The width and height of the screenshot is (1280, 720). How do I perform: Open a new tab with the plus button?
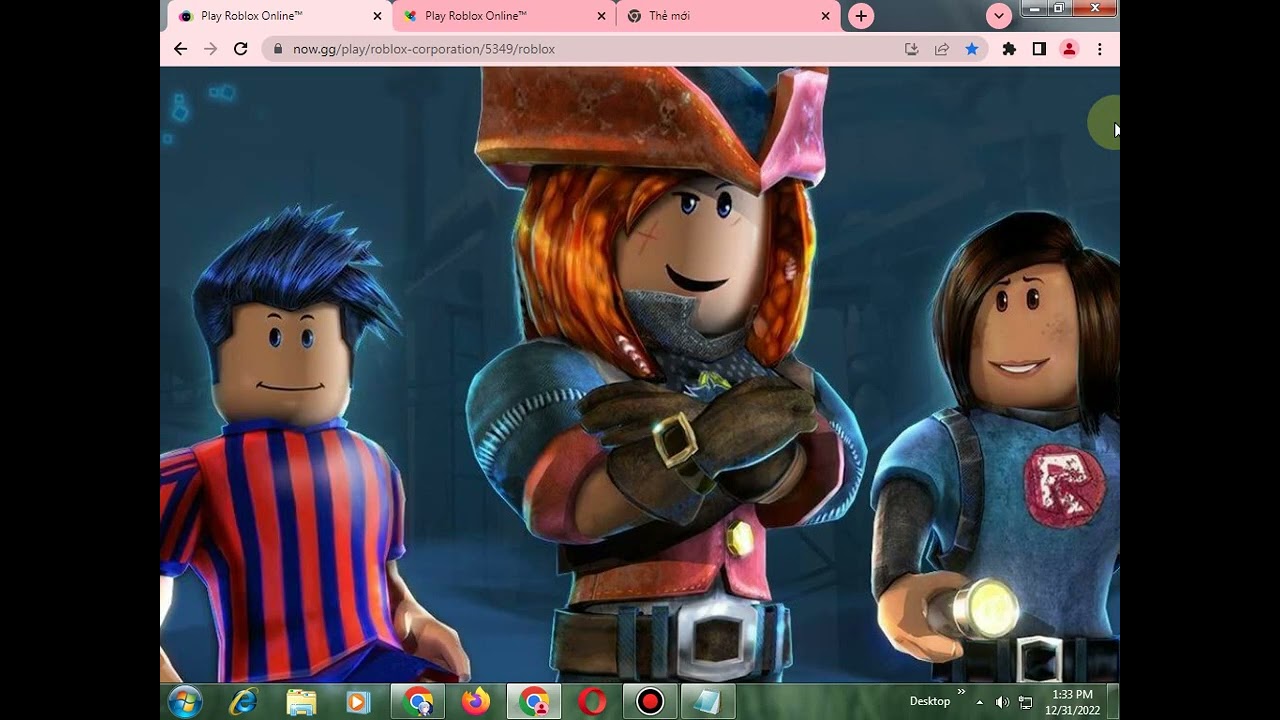(x=861, y=16)
